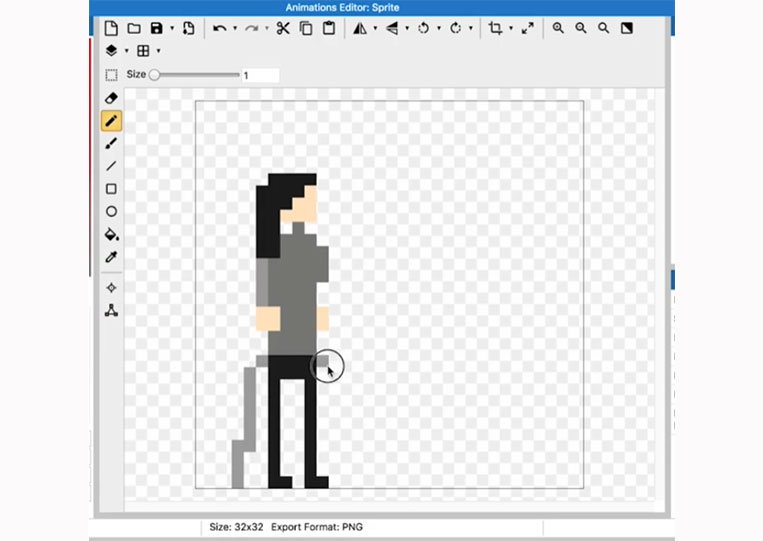
Task: Click the 'Size: 32x32' status text
Action: [236, 527]
